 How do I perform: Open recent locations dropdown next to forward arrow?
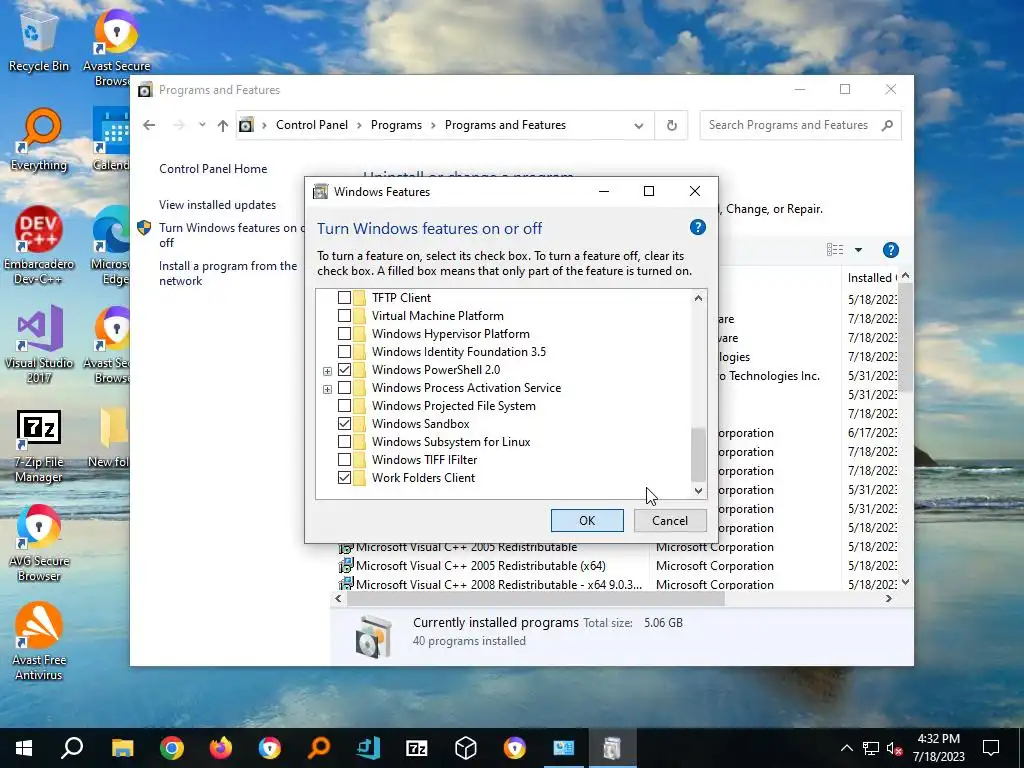point(202,125)
